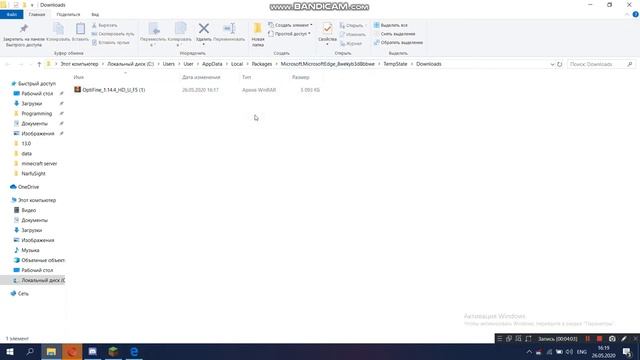Click Edit (Изменить) in the ribbon

pyautogui.click(x=353, y=35)
